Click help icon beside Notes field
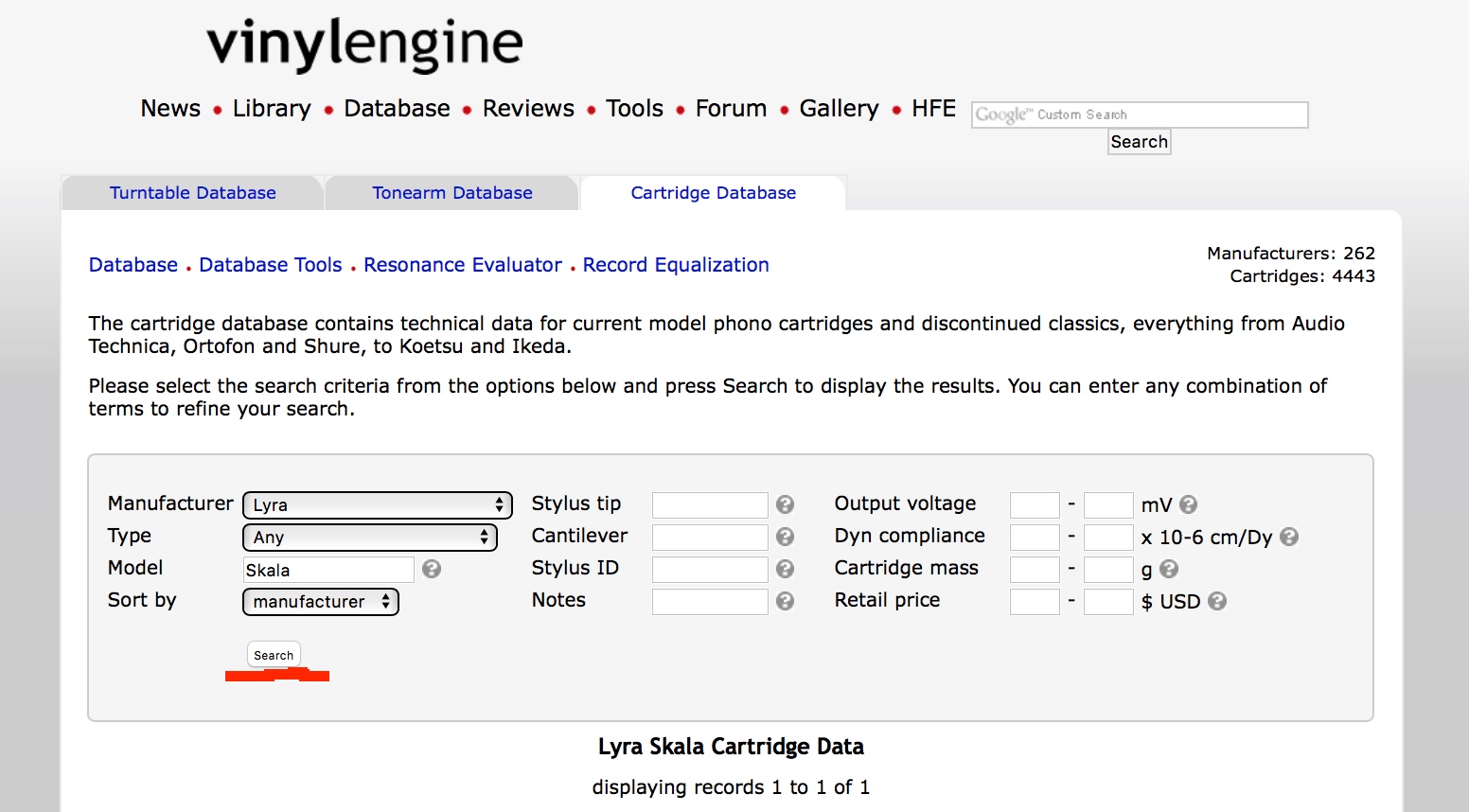 click(x=785, y=601)
